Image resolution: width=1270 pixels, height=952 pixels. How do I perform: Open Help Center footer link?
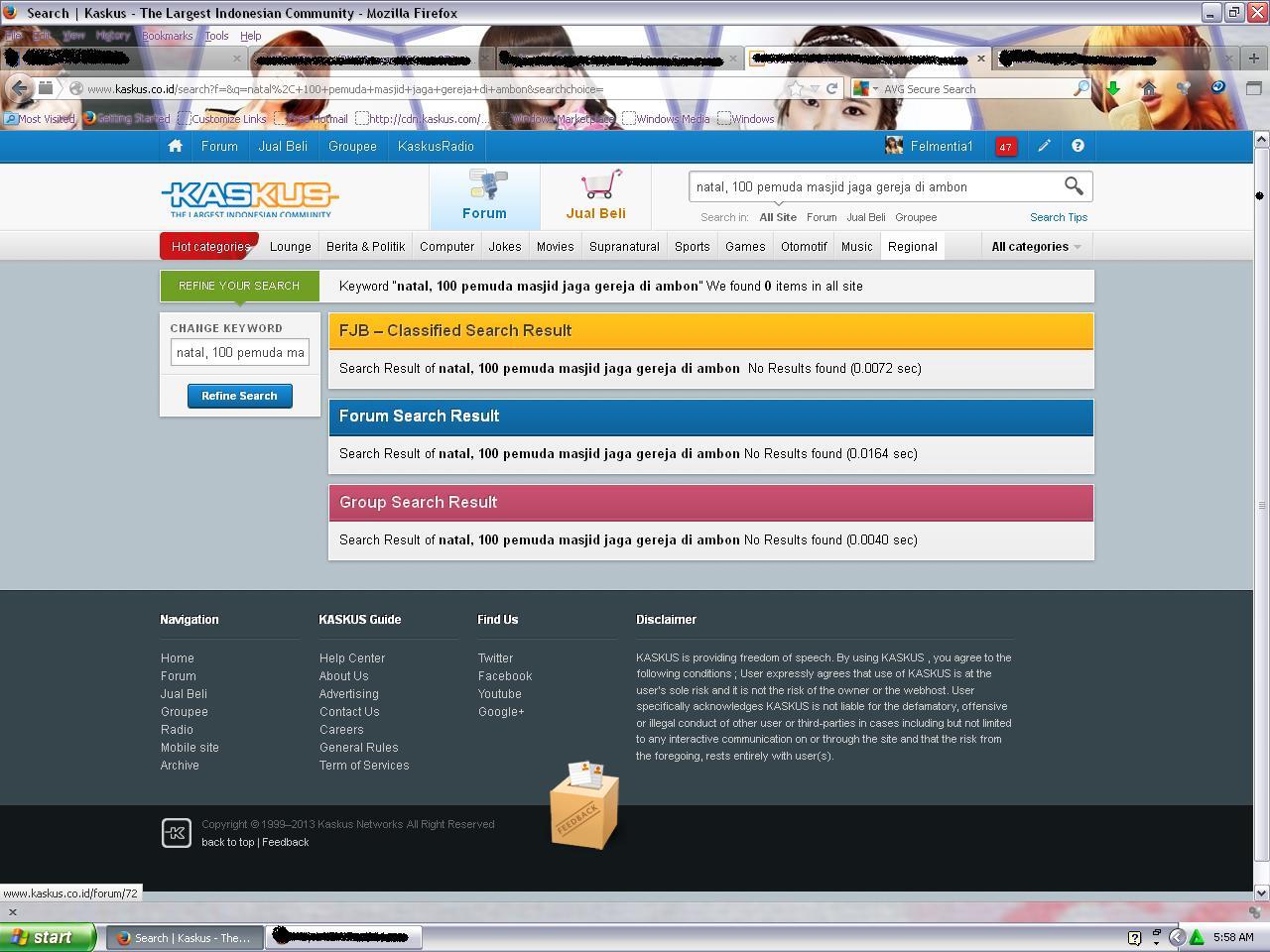pos(352,658)
